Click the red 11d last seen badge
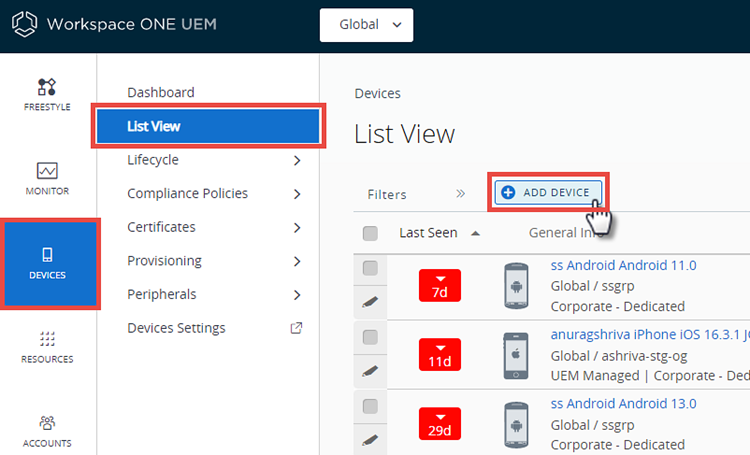The width and height of the screenshot is (750, 455). 440,355
